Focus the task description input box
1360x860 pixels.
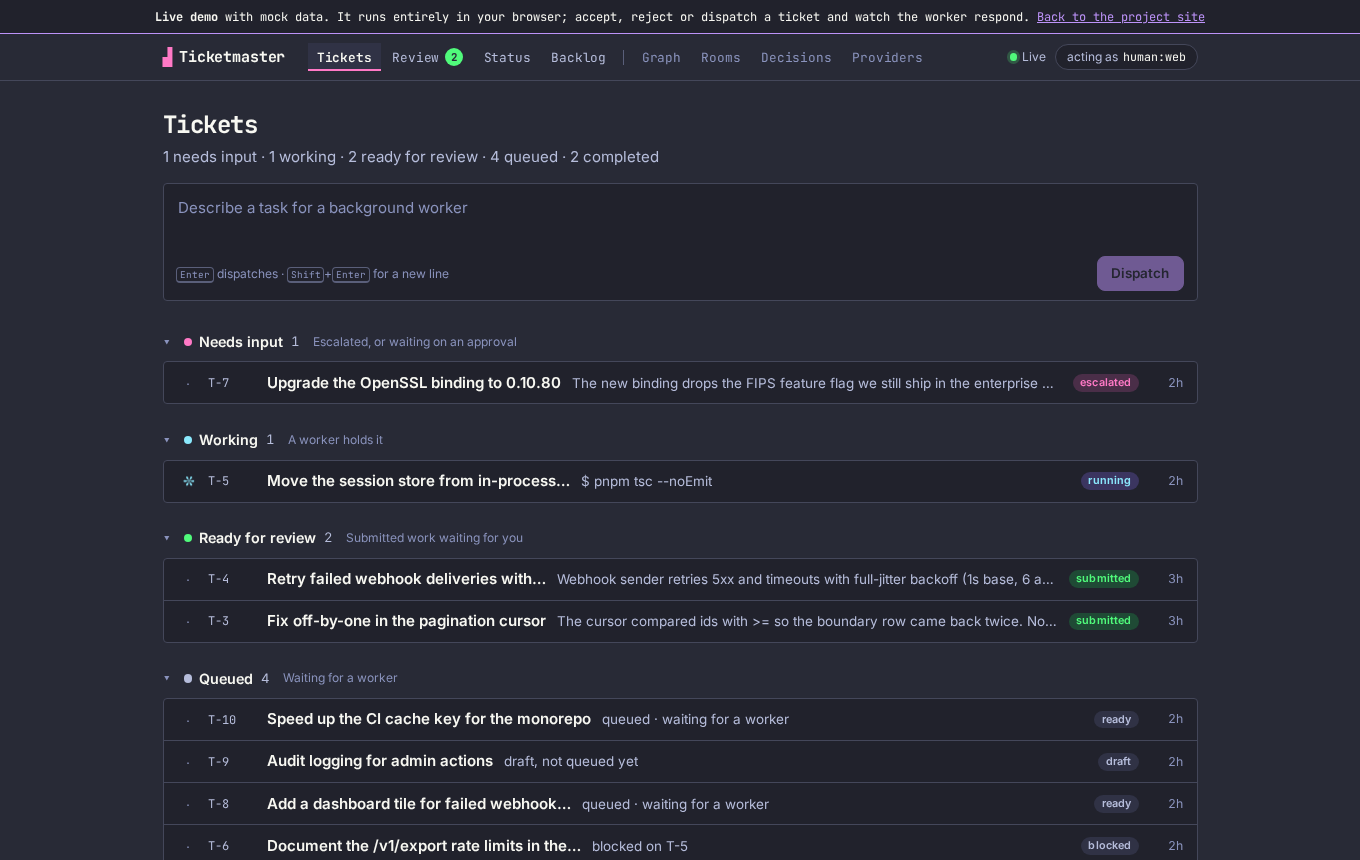click(680, 218)
